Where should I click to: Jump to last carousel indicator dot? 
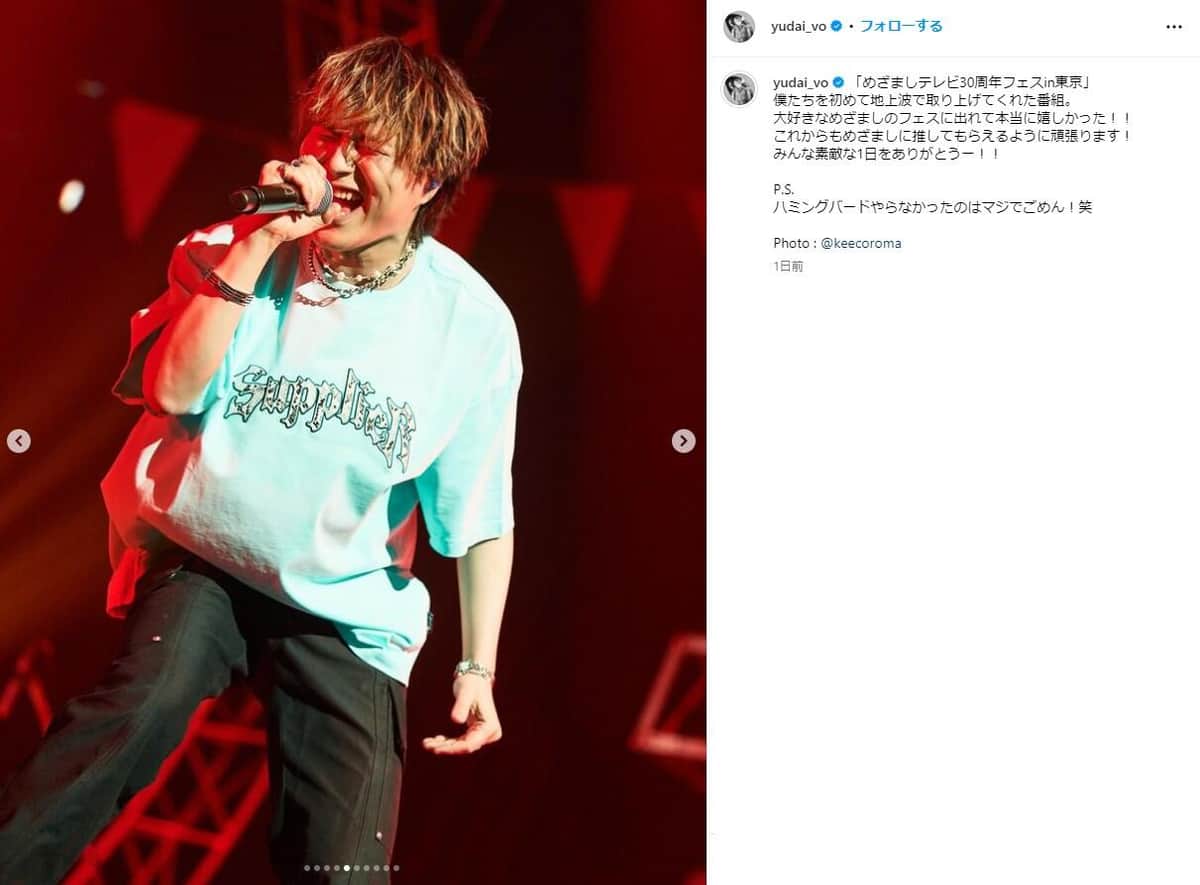pyautogui.click(x=396, y=868)
